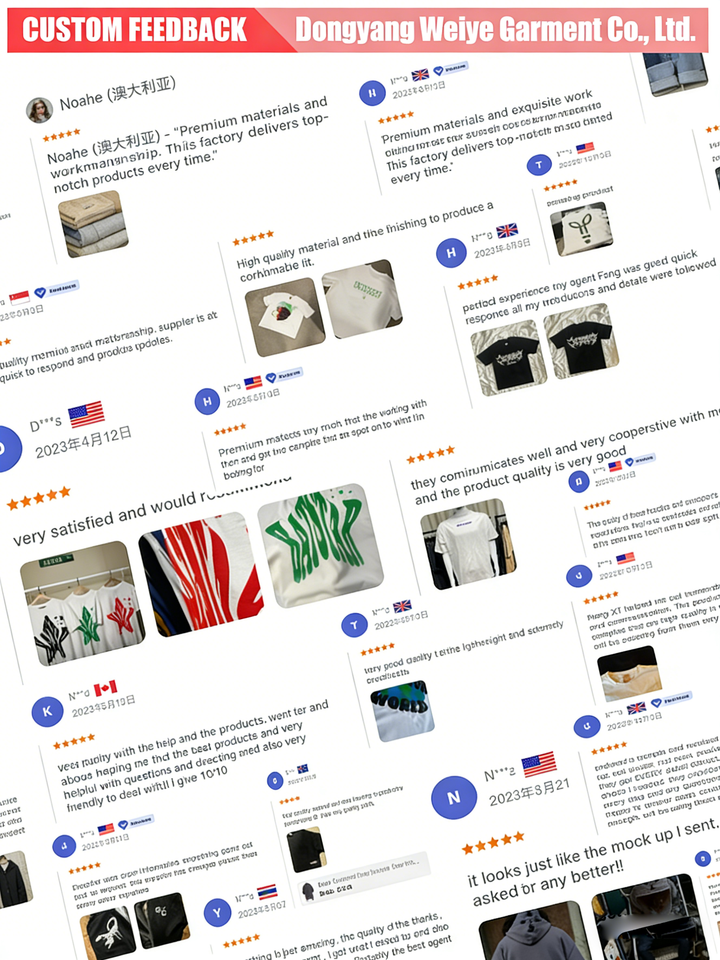This screenshot has height=960, width=720.
Task: Open the mannequin white t-shirt photo
Action: 468,544
